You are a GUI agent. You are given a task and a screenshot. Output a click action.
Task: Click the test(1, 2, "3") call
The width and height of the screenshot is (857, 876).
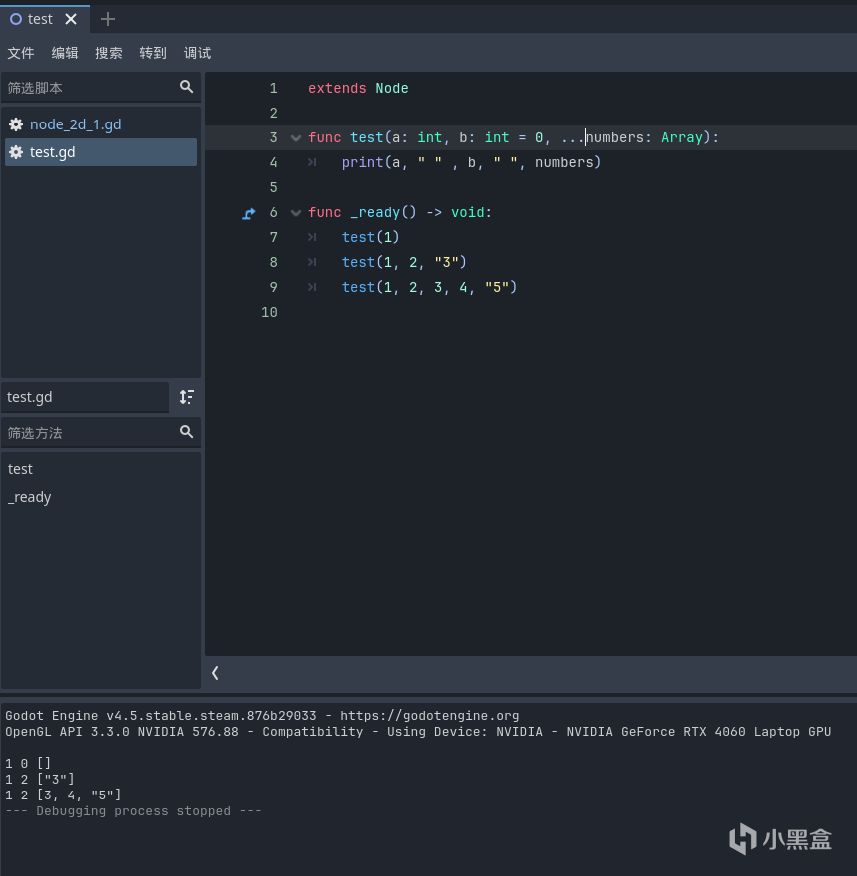click(x=404, y=262)
